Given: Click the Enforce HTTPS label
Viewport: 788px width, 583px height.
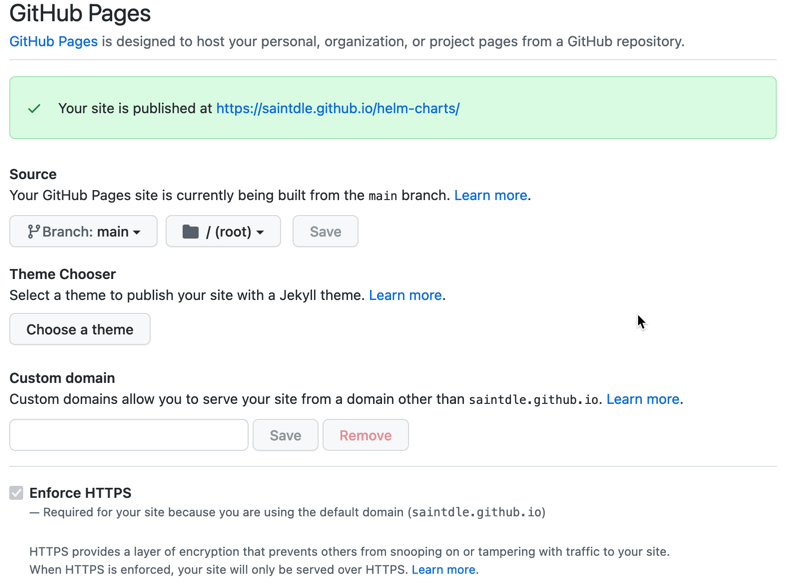Looking at the screenshot, I should coord(80,493).
